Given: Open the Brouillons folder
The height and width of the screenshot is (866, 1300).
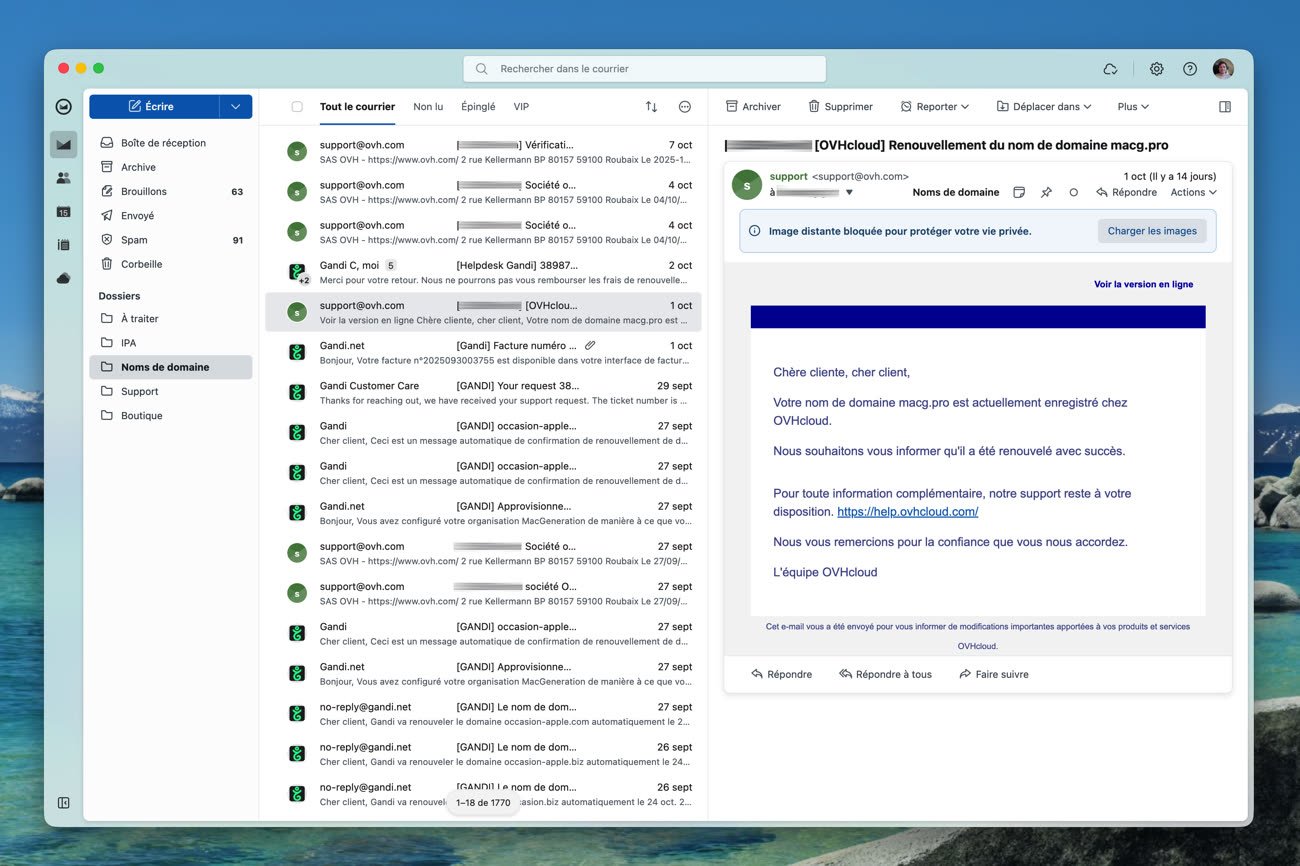Looking at the screenshot, I should [144, 191].
